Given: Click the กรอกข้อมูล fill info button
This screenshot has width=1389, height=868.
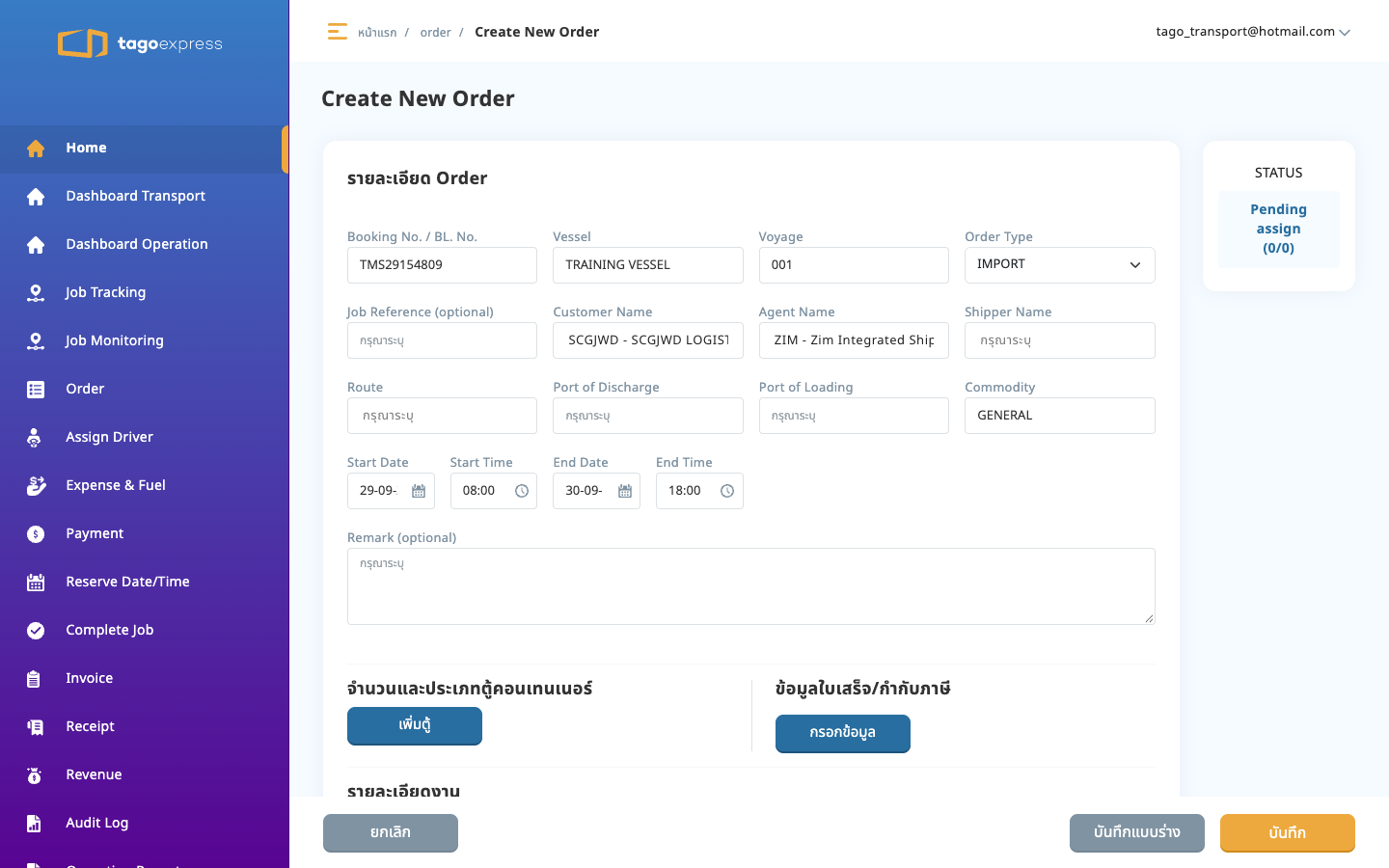Looking at the screenshot, I should coord(843,733).
